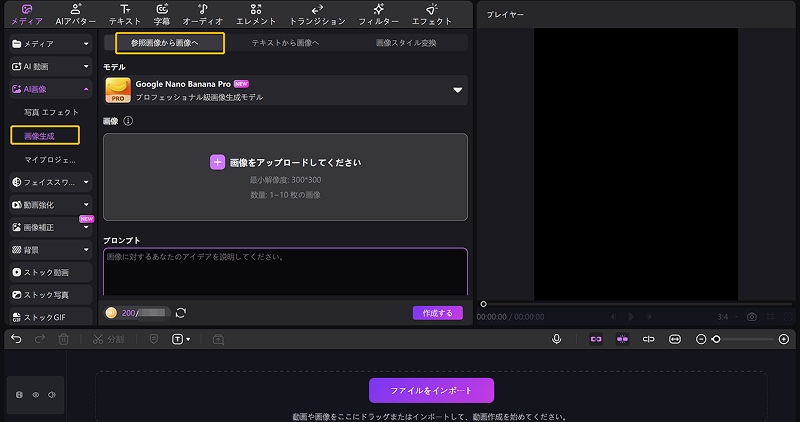
Task: Open the オーディオ tab
Action: pos(203,15)
